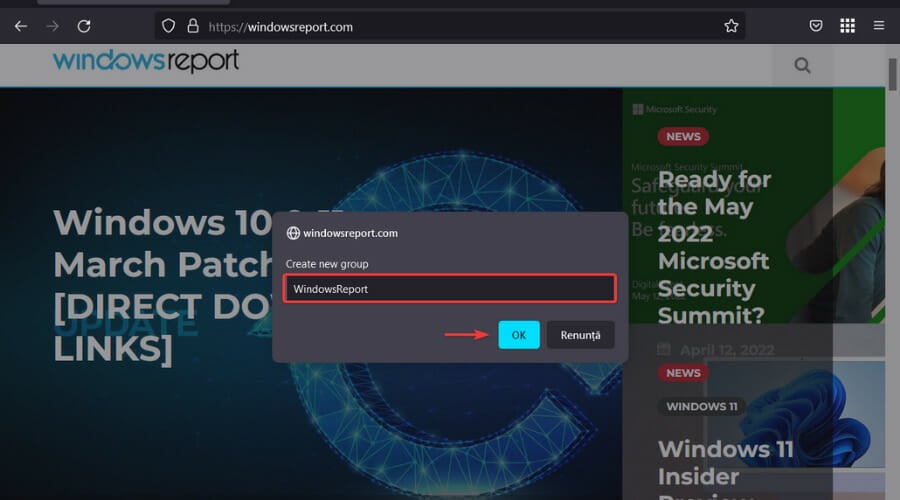900x500 pixels.
Task: Click the April 12, 2022 date text
Action: pyautogui.click(x=727, y=350)
